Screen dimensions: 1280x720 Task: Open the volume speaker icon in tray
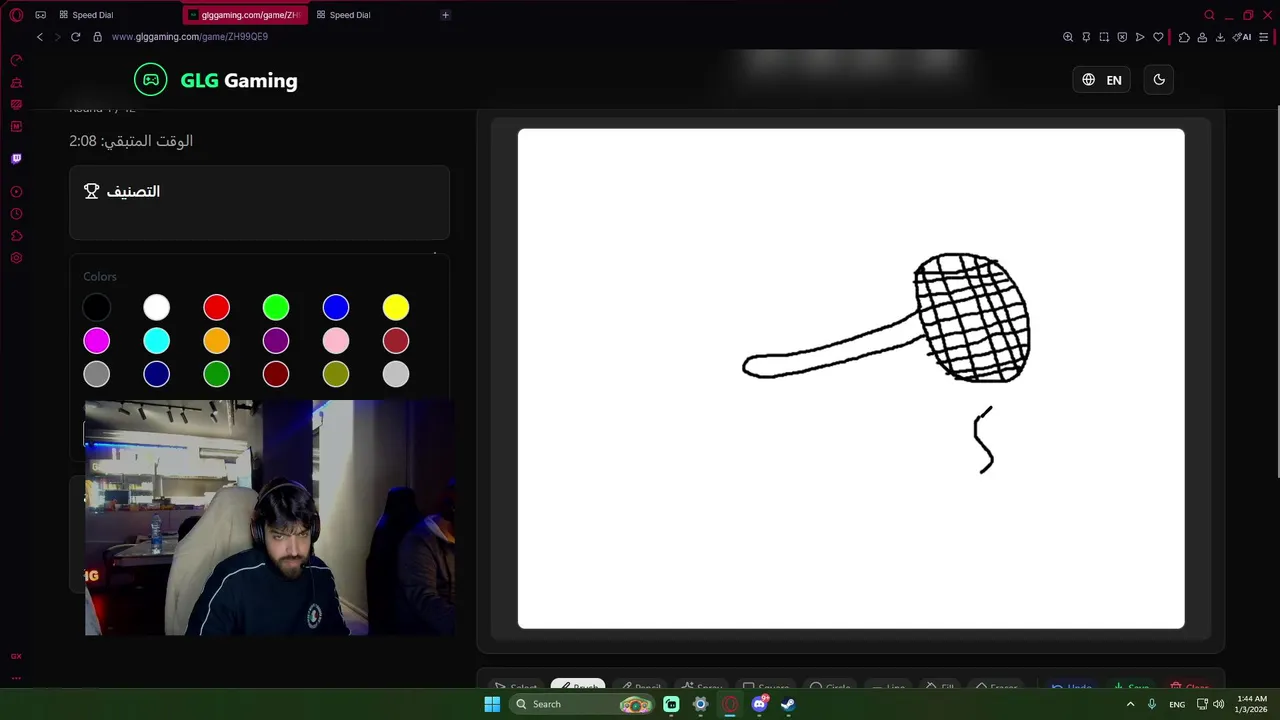coord(1218,704)
